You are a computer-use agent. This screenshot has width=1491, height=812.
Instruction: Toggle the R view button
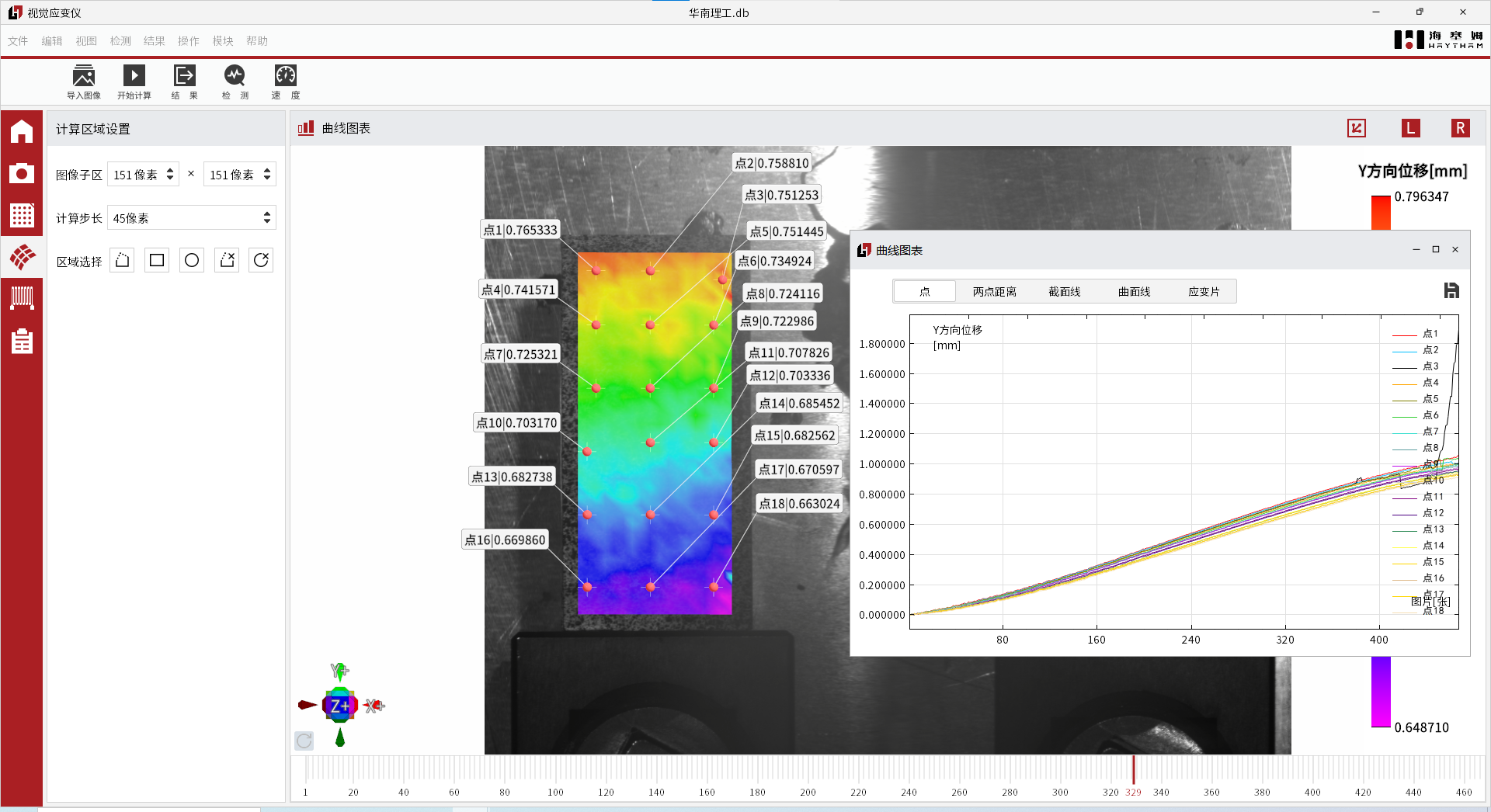pos(1460,128)
